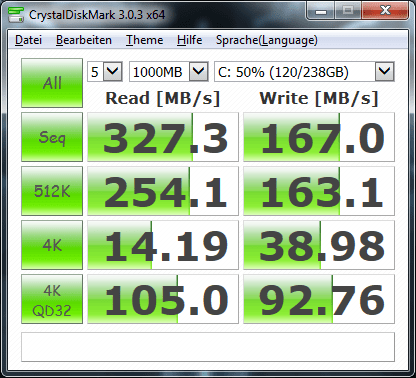The height and width of the screenshot is (378, 416).
Task: Expand the test count dropdown showing 5
Action: click(112, 71)
